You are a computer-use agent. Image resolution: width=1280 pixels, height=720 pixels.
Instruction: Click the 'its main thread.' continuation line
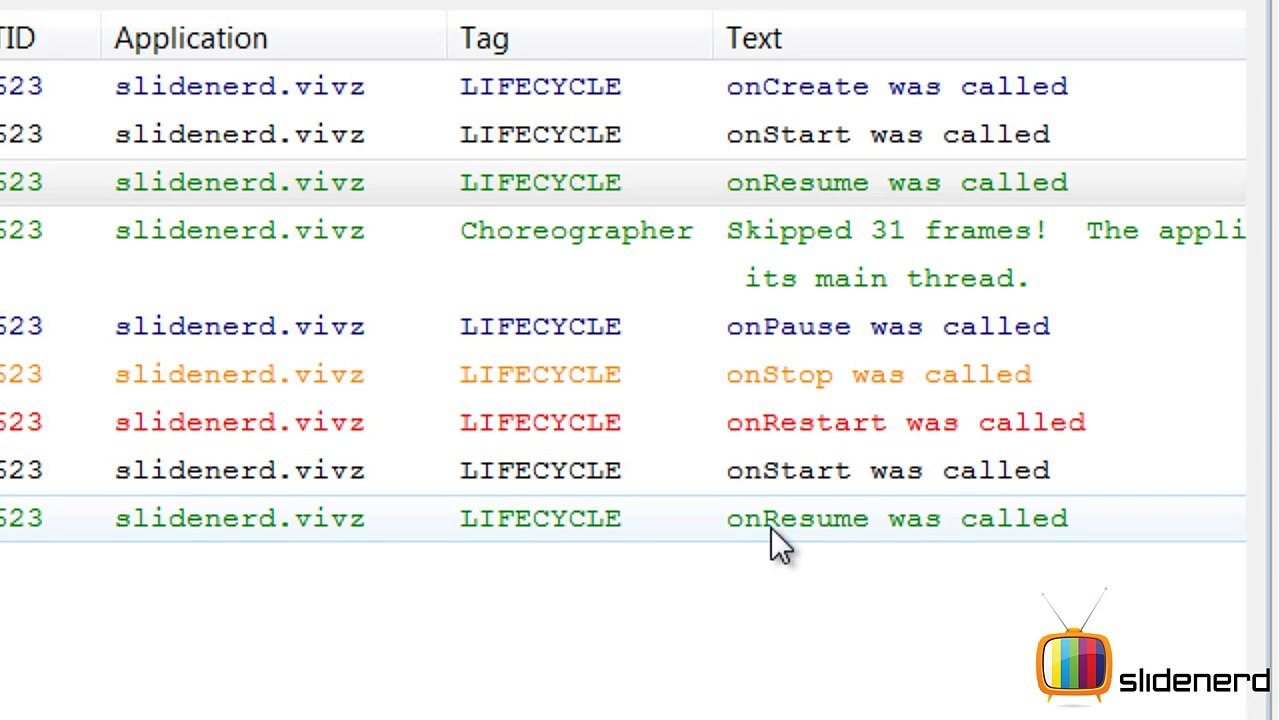click(887, 279)
